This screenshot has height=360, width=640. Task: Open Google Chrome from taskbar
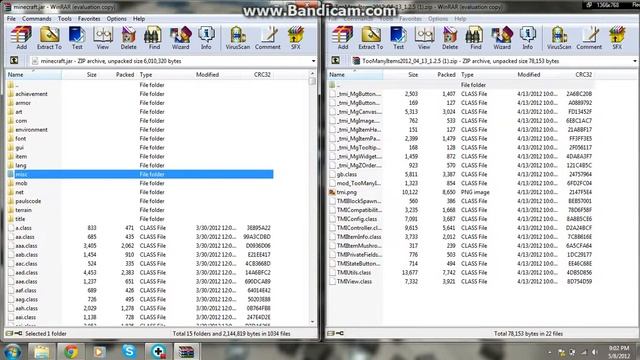[71, 351]
